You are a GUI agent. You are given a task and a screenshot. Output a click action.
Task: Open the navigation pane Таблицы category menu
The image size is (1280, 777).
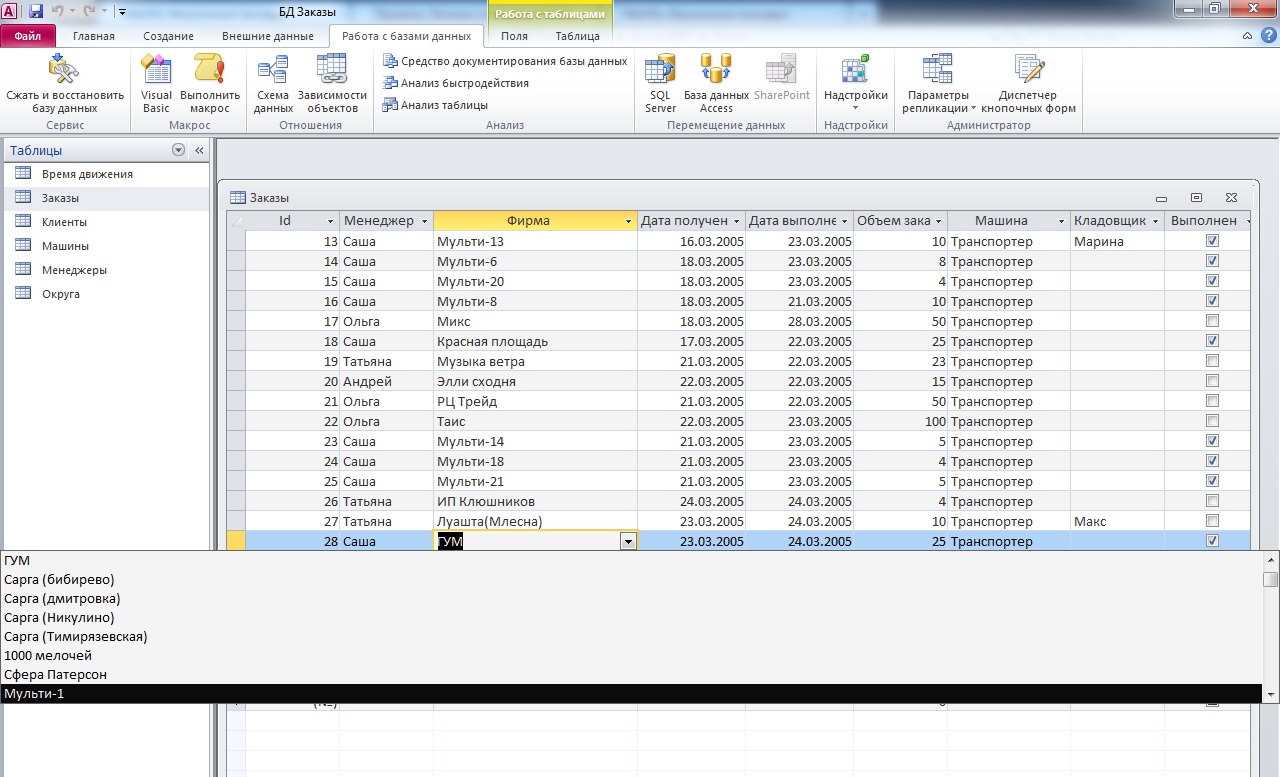(178, 150)
